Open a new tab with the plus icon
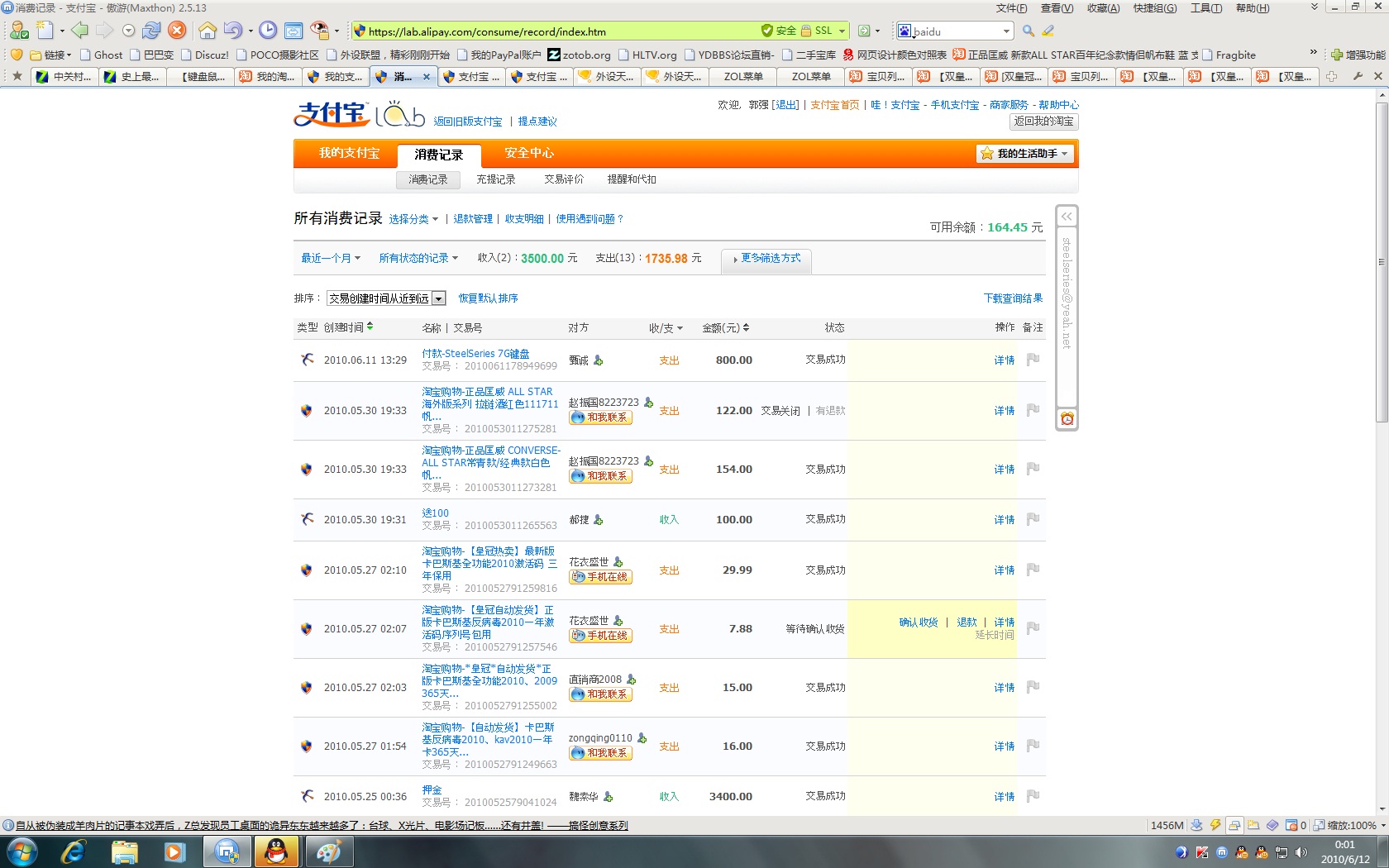1389x868 pixels. tap(1331, 76)
